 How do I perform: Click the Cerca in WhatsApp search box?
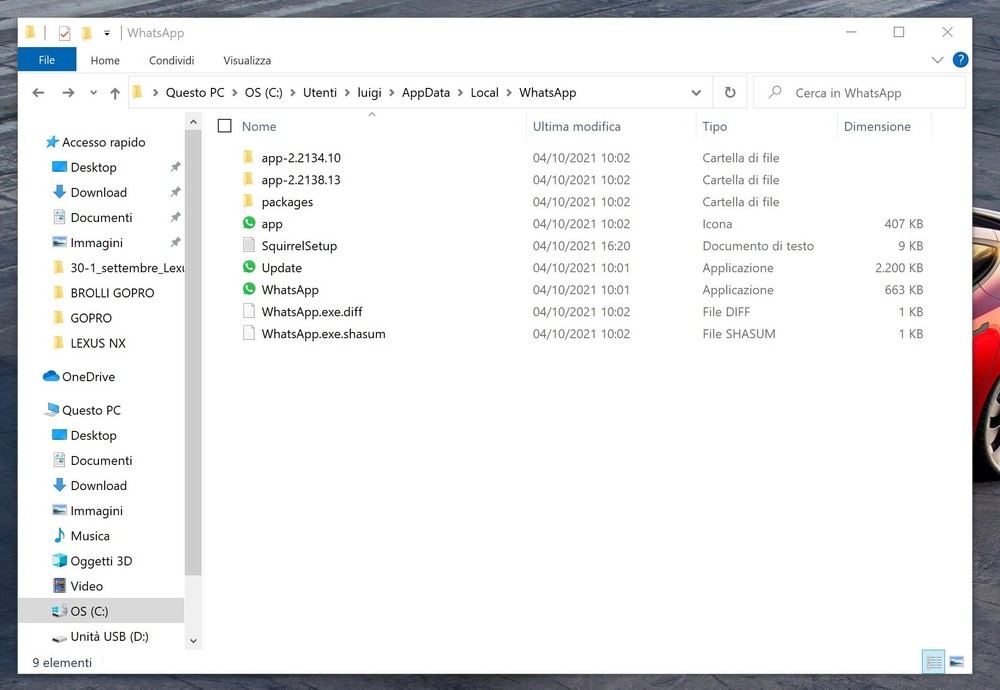(859, 92)
